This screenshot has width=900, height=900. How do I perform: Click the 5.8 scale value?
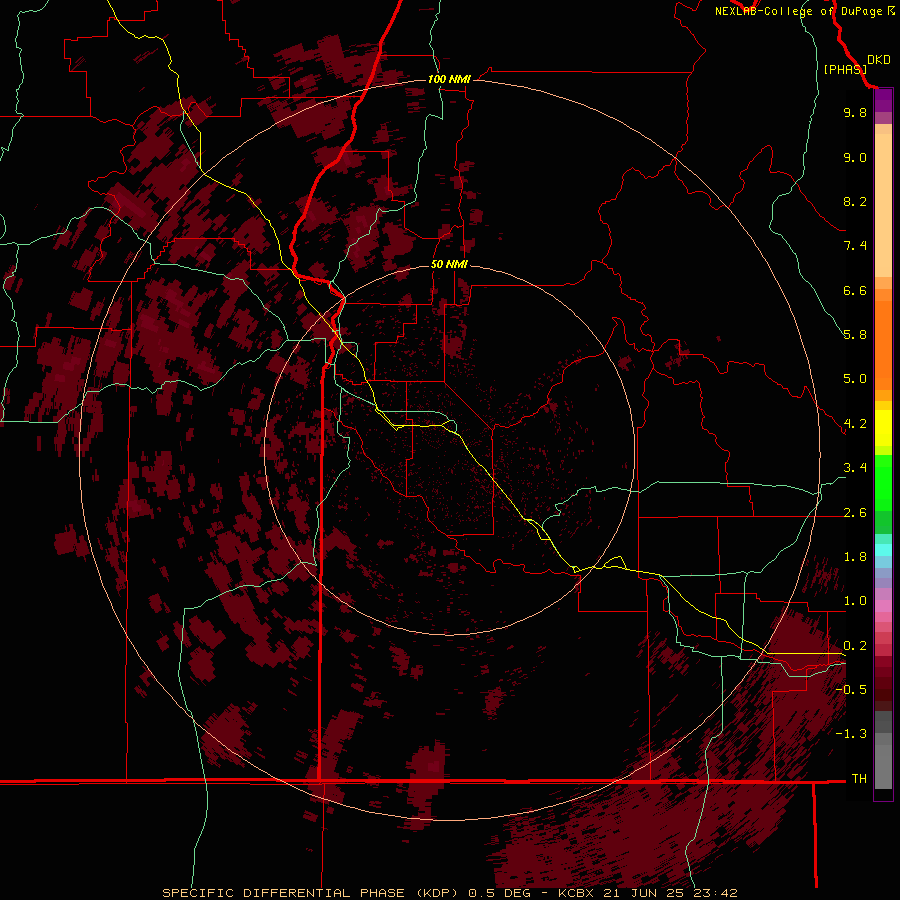point(855,335)
